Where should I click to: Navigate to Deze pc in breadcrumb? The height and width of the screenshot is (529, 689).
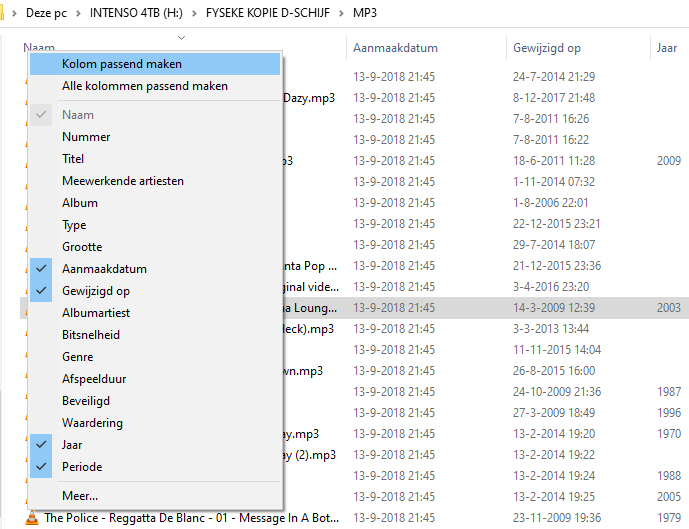[x=47, y=13]
